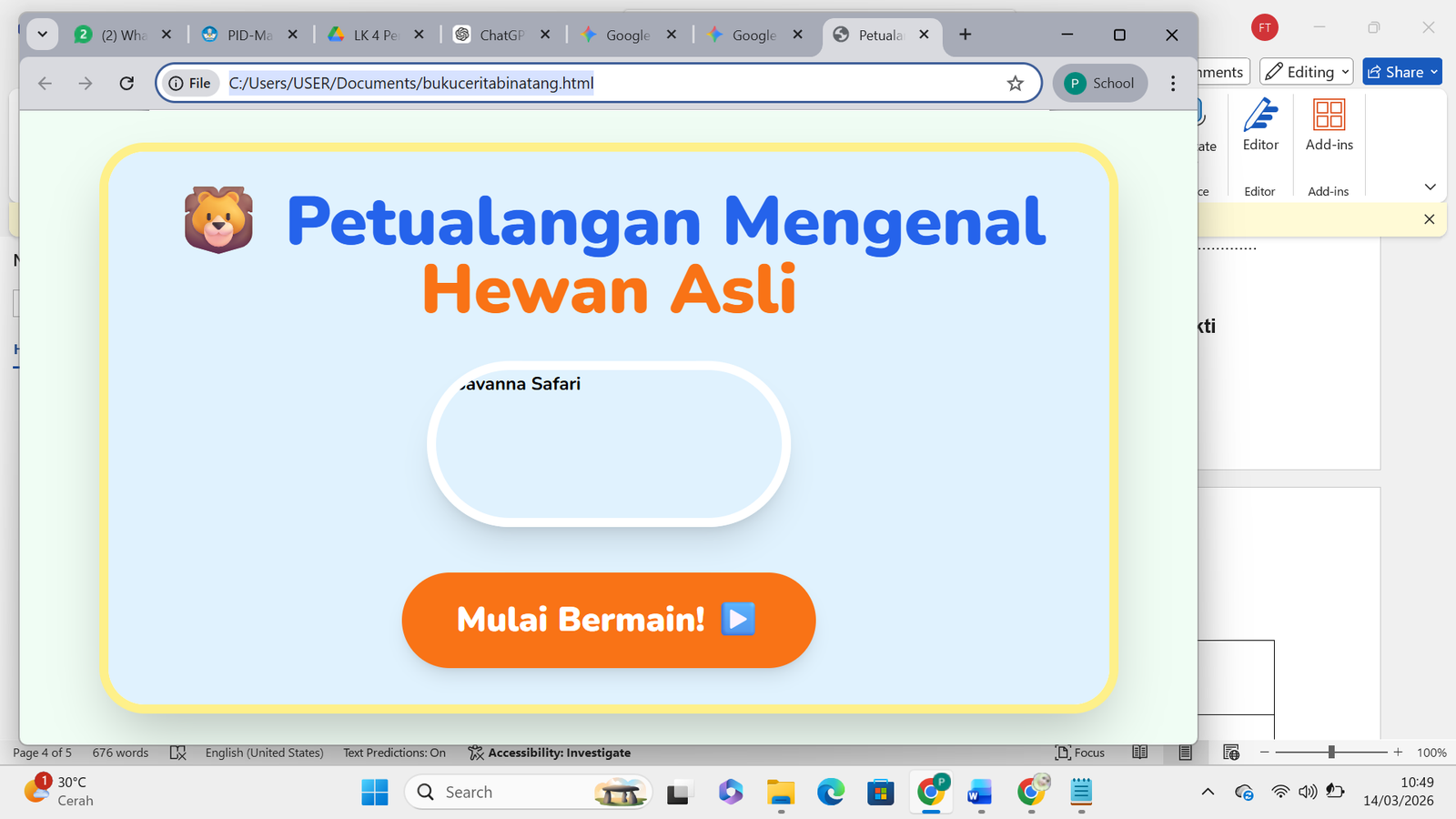Open the tab search dropdown arrow
This screenshot has height=819, width=1456.
click(42, 35)
